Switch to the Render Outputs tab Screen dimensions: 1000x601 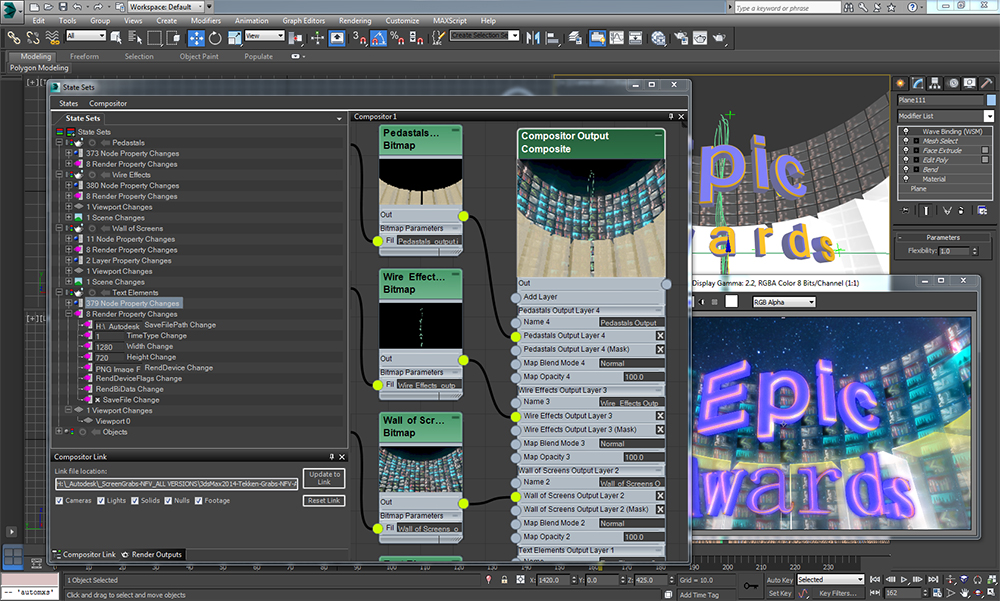tap(152, 554)
